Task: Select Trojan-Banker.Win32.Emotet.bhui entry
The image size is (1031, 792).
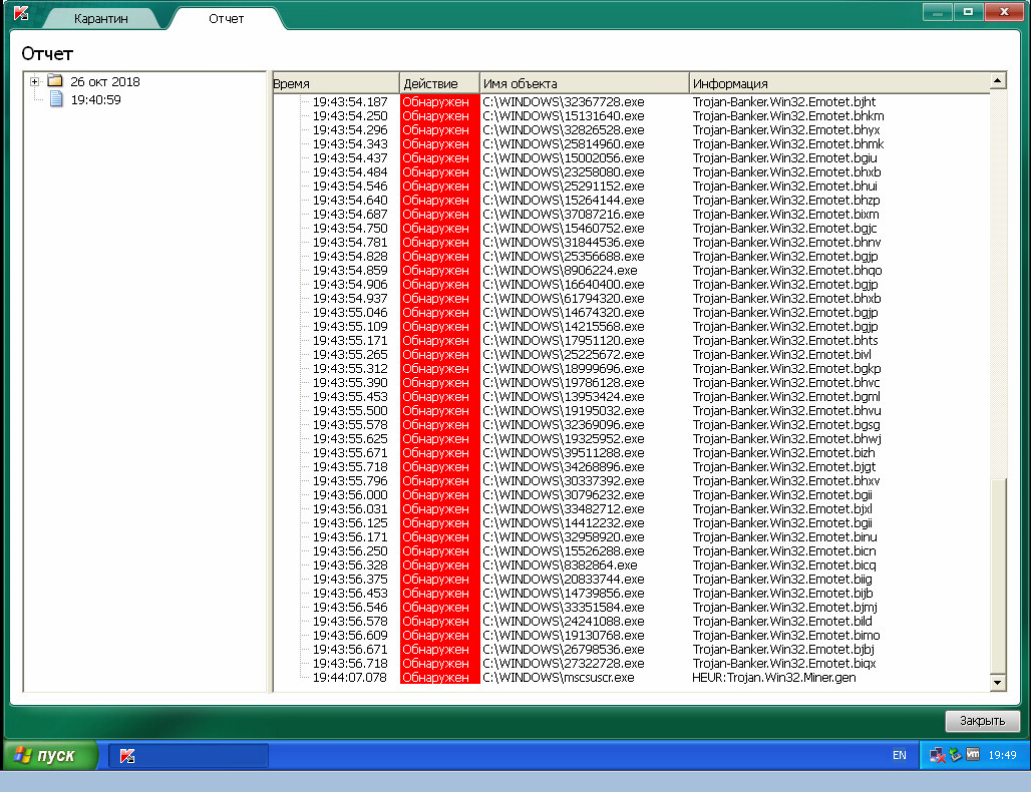Action: [x=784, y=186]
